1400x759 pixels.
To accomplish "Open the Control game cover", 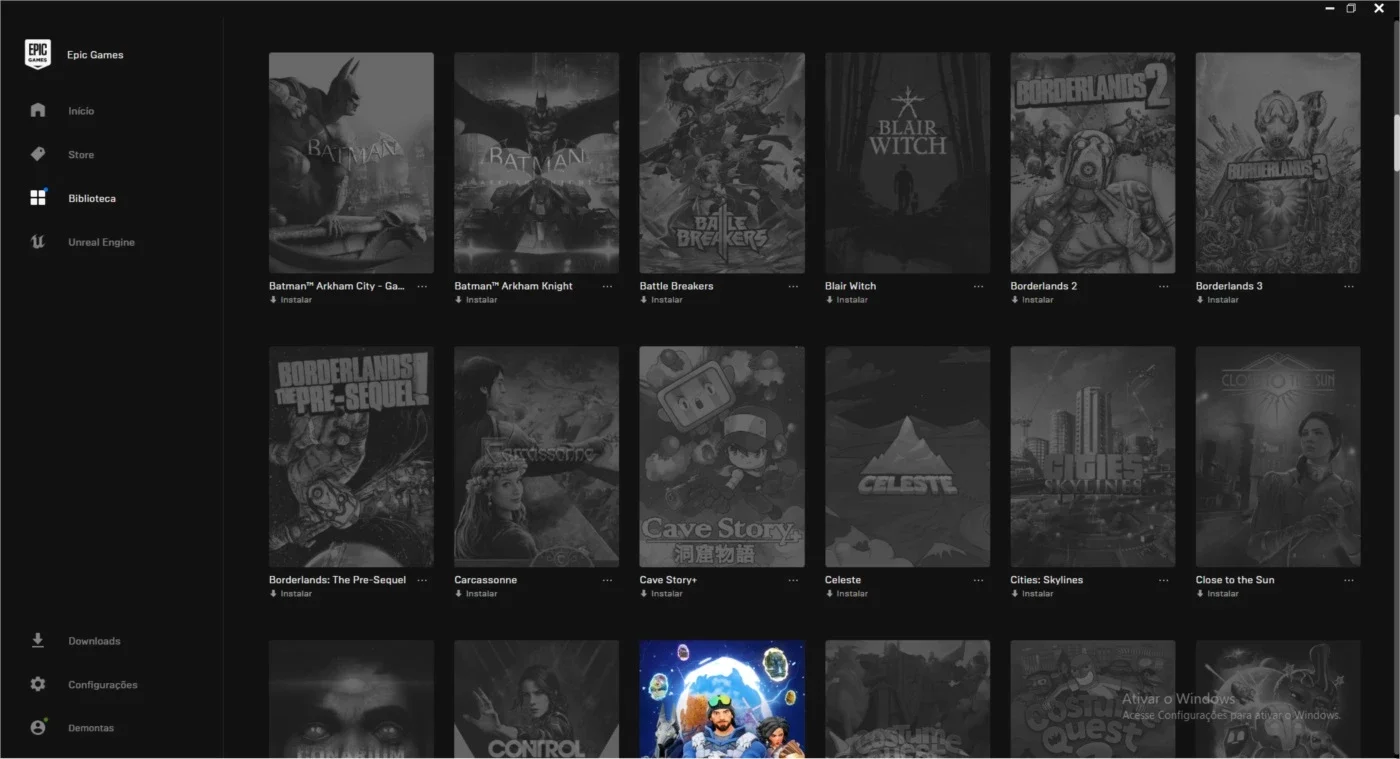I will [536, 699].
